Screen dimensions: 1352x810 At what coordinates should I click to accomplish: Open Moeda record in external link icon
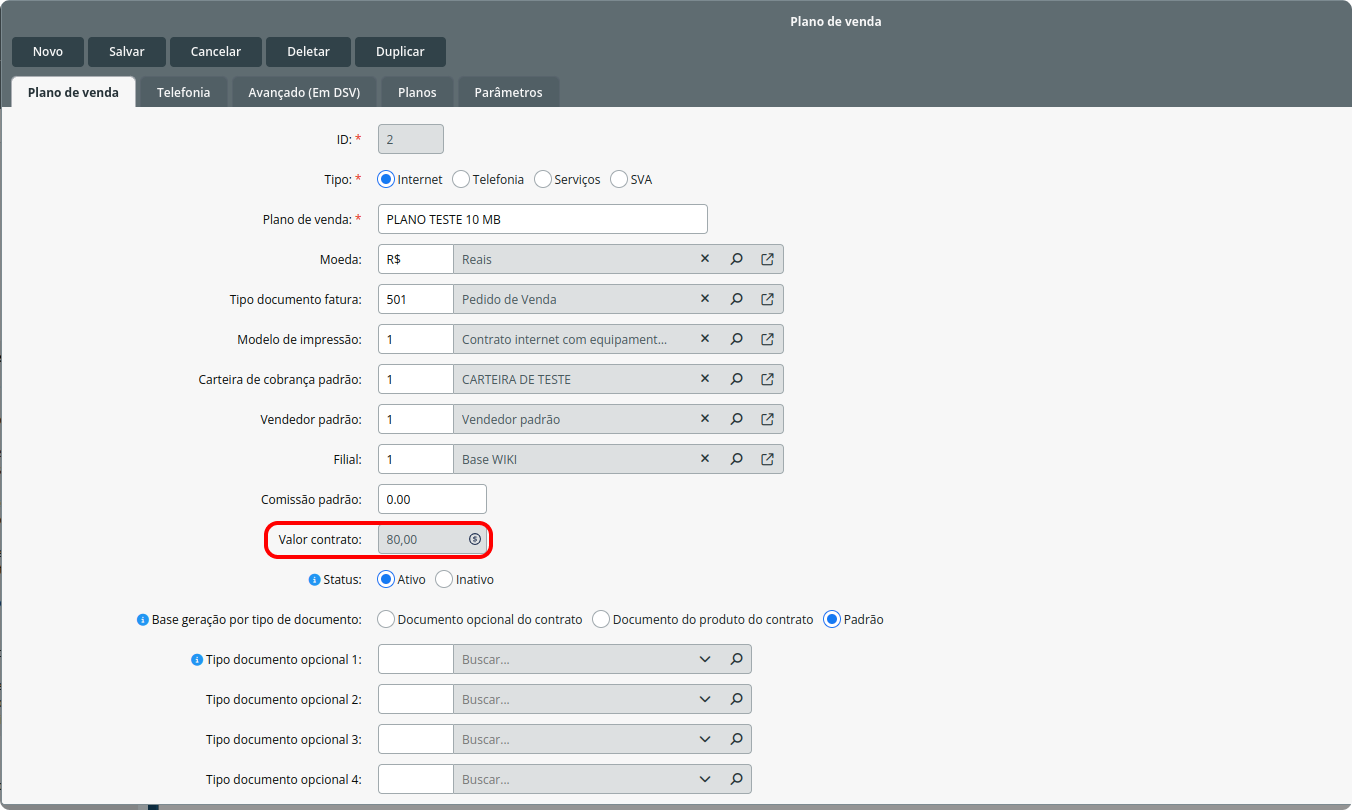click(x=767, y=259)
